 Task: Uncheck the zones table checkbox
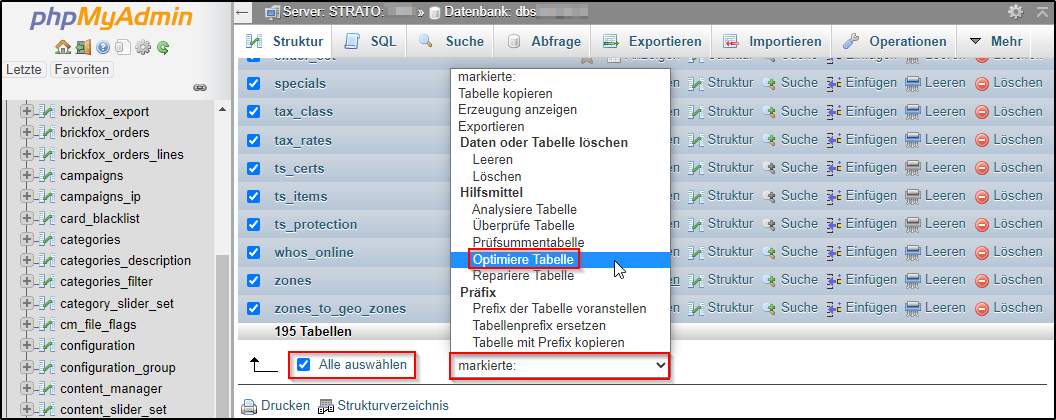coord(253,280)
